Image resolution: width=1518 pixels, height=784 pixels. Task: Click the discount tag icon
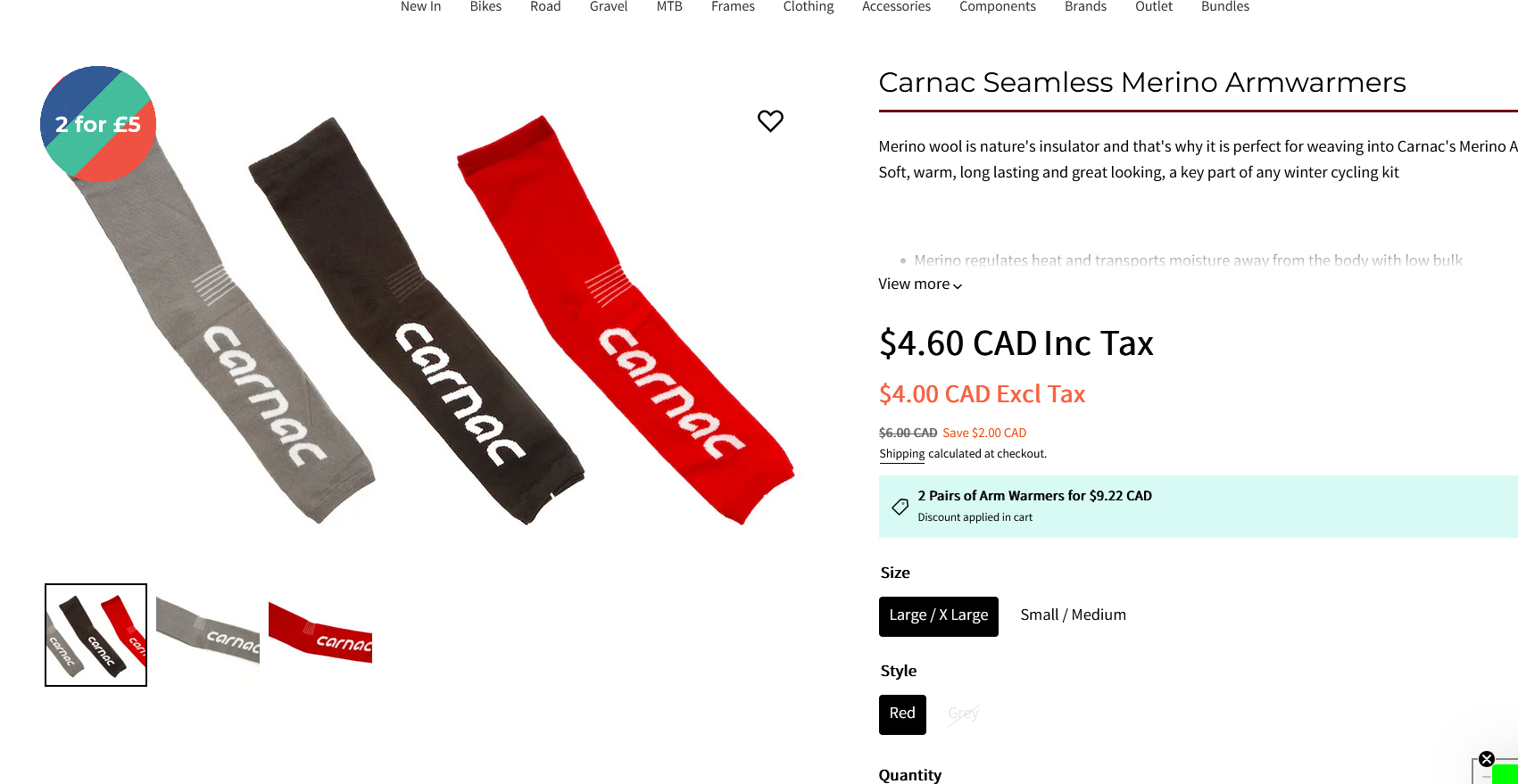(900, 507)
